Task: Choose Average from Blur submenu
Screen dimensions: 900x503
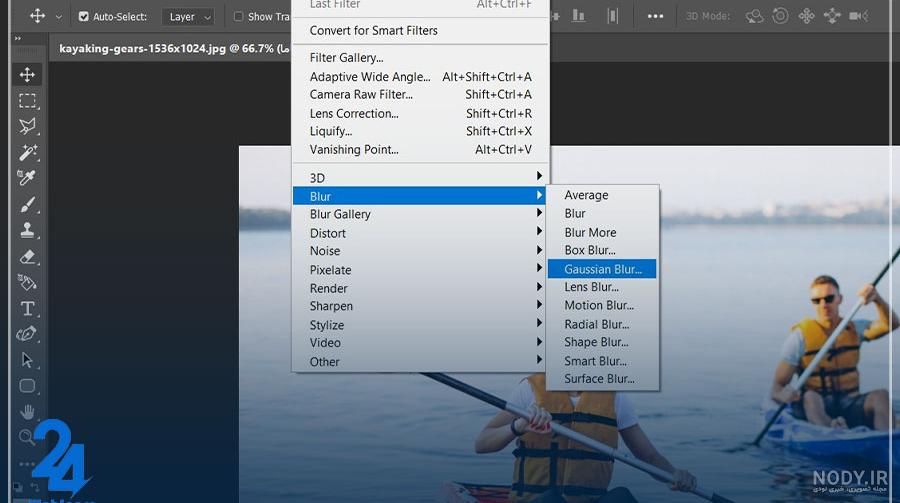Action: (x=602, y=195)
